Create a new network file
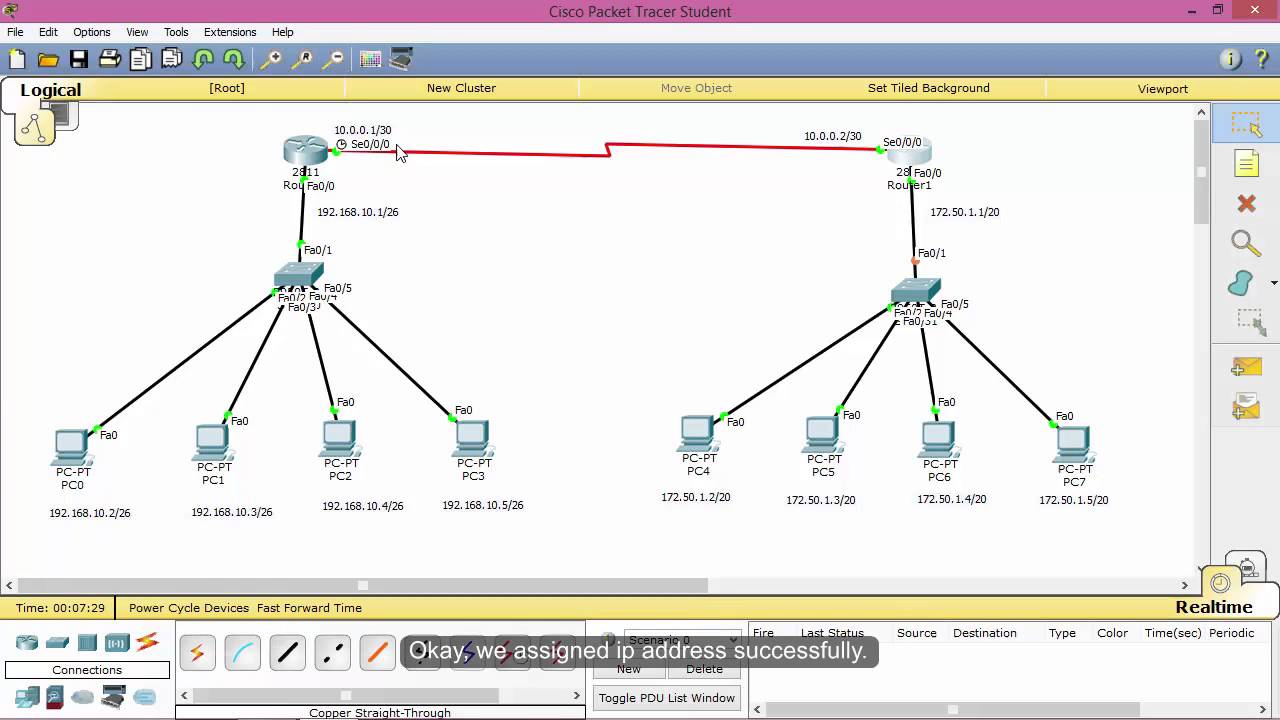This screenshot has width=1280, height=720. click(x=17, y=59)
